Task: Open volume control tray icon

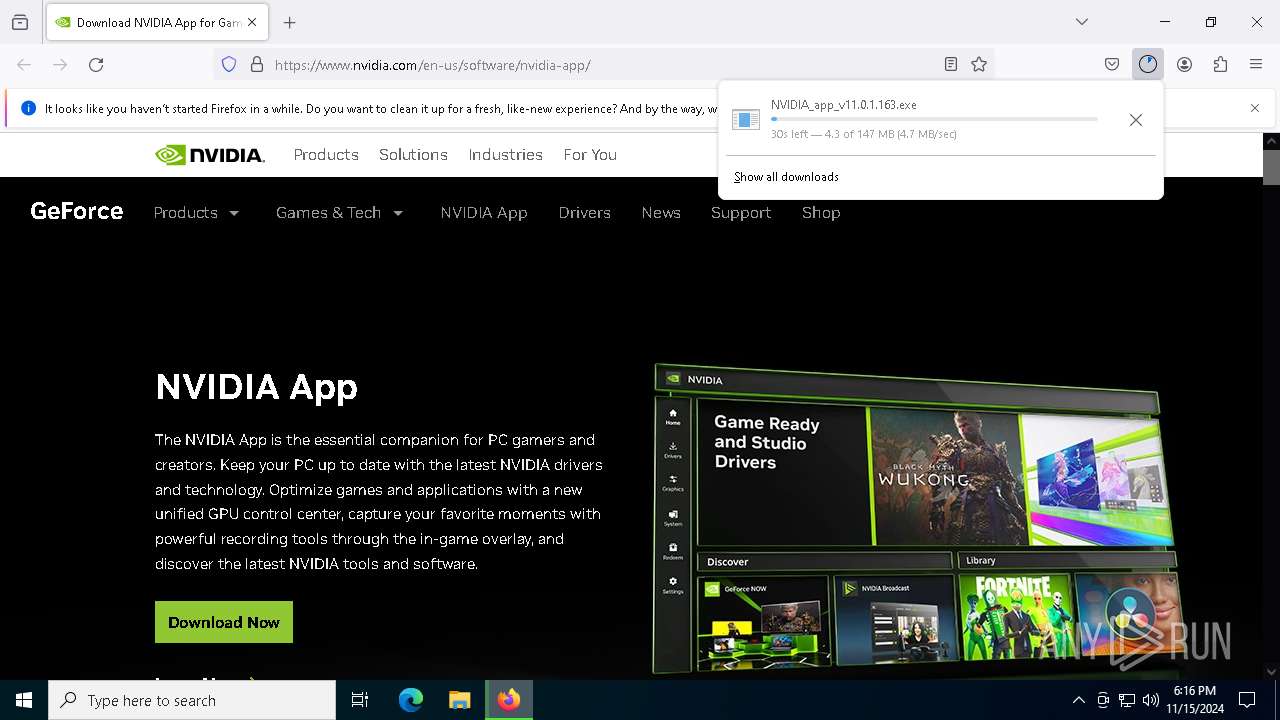Action: click(1151, 700)
